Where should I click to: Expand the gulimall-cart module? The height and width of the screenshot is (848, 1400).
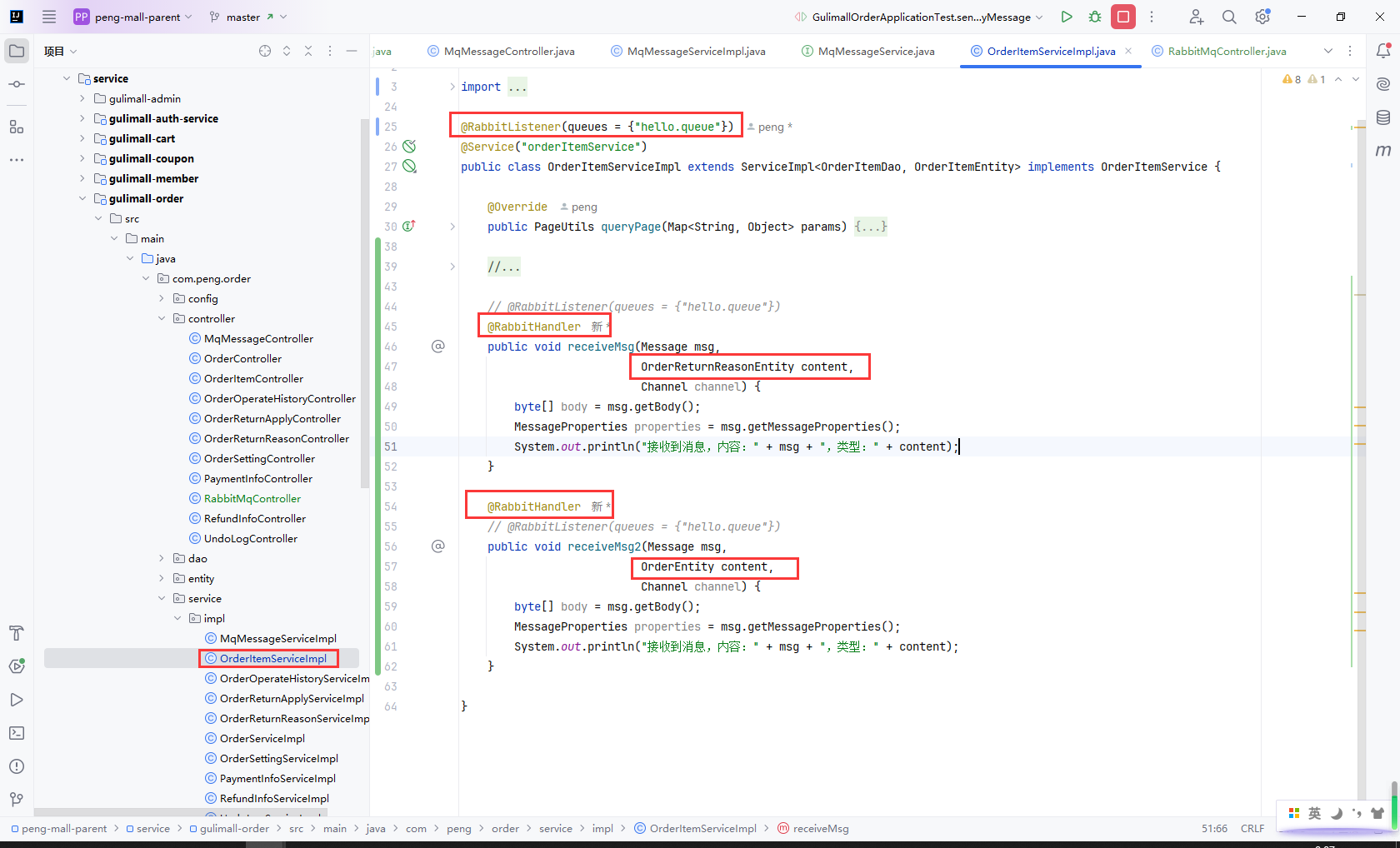[x=82, y=138]
